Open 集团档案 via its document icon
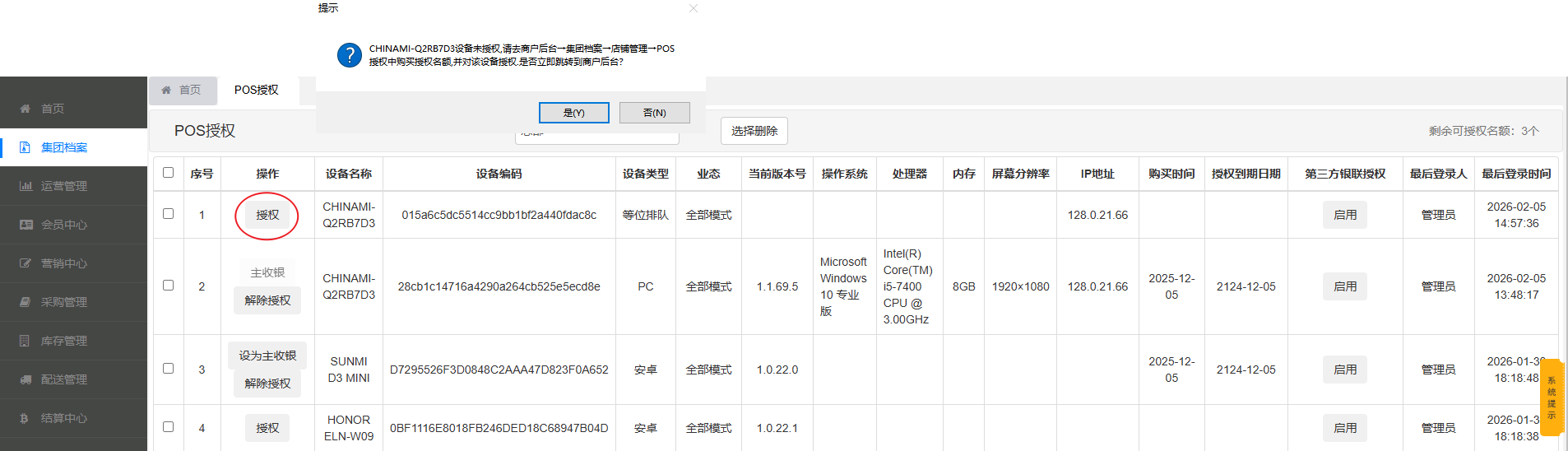Screen dimensions: 1568x451 click(25, 147)
